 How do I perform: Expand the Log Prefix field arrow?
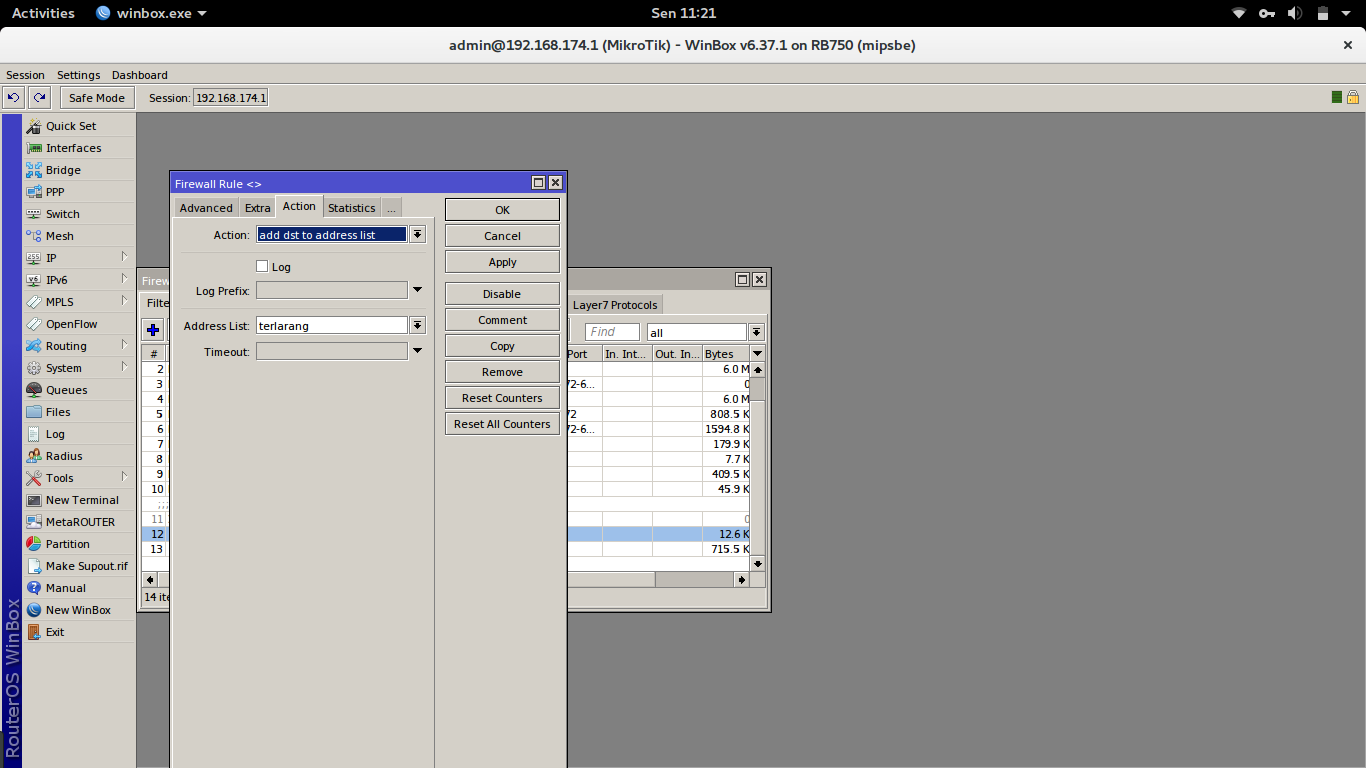tap(417, 290)
